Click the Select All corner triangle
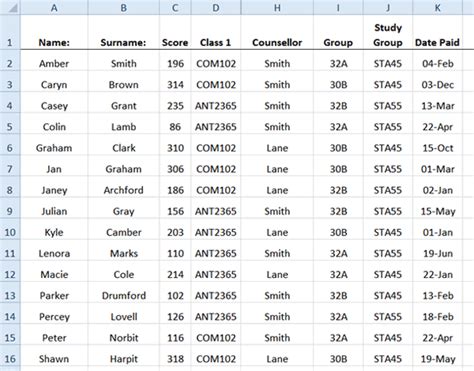Image resolution: width=474 pixels, height=371 pixels. [x=13, y=8]
